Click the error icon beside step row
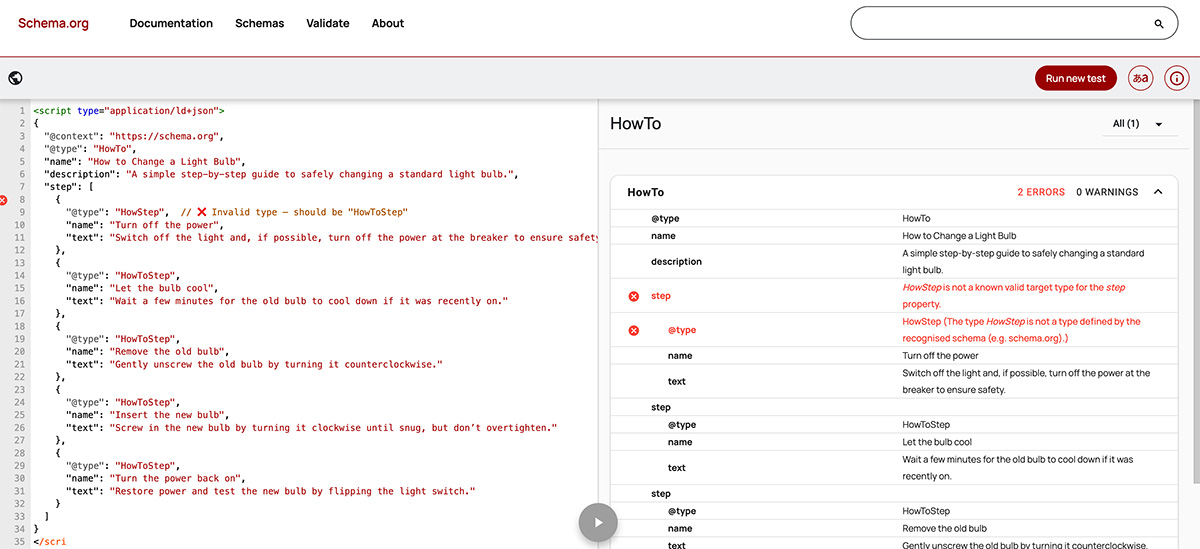The width and height of the screenshot is (1200, 549). [633, 296]
